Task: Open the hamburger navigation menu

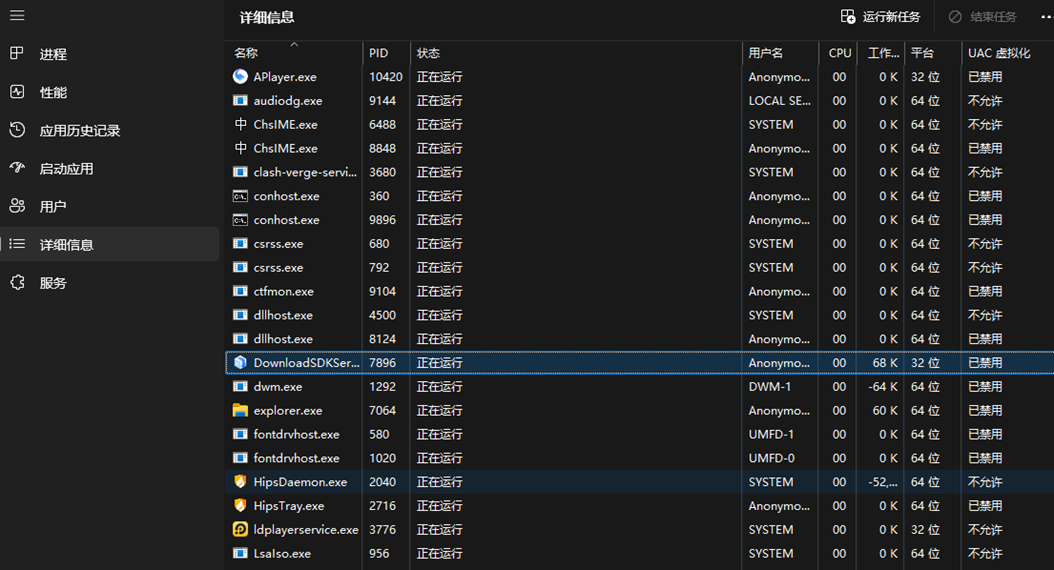Action: point(17,16)
